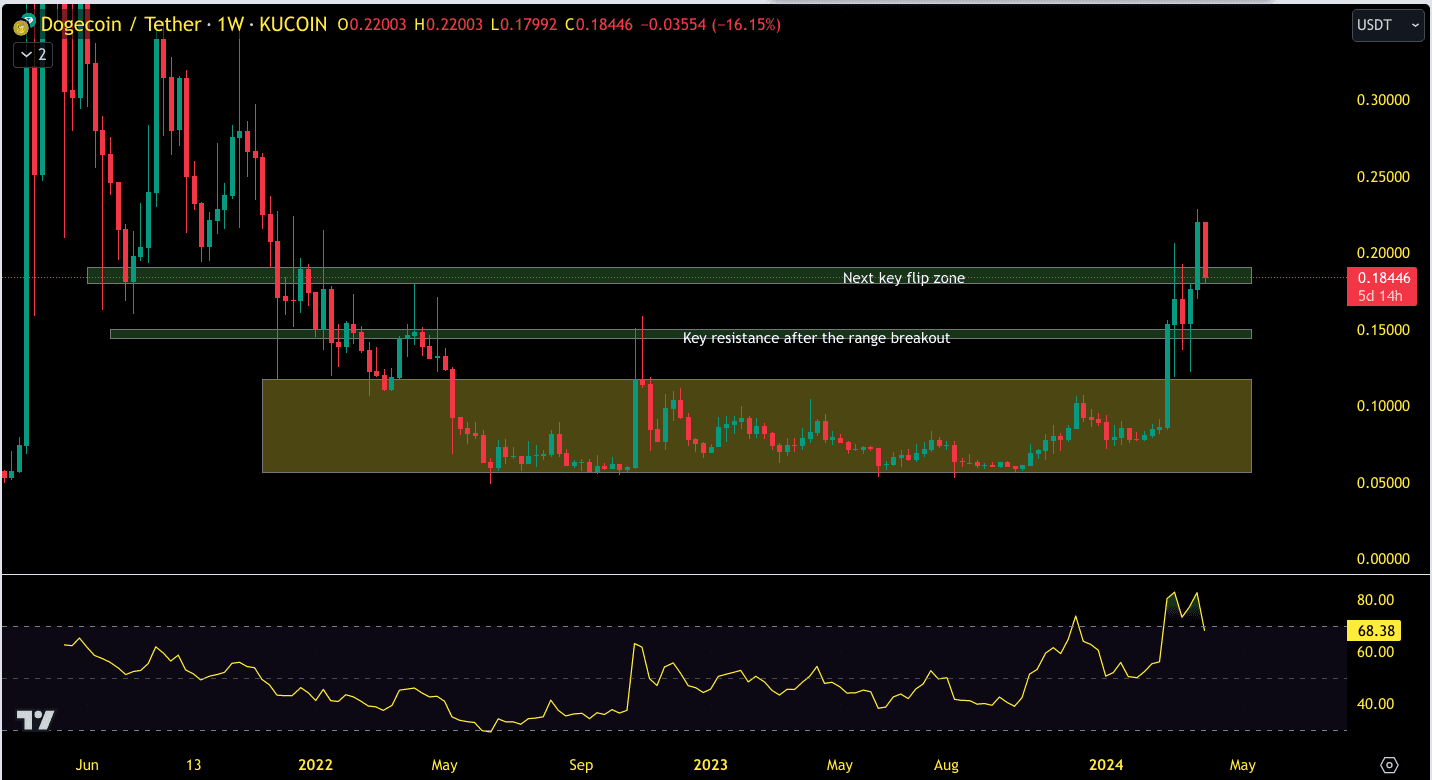The height and width of the screenshot is (780, 1432).
Task: Click the 2022 time axis label
Action: tap(315, 765)
